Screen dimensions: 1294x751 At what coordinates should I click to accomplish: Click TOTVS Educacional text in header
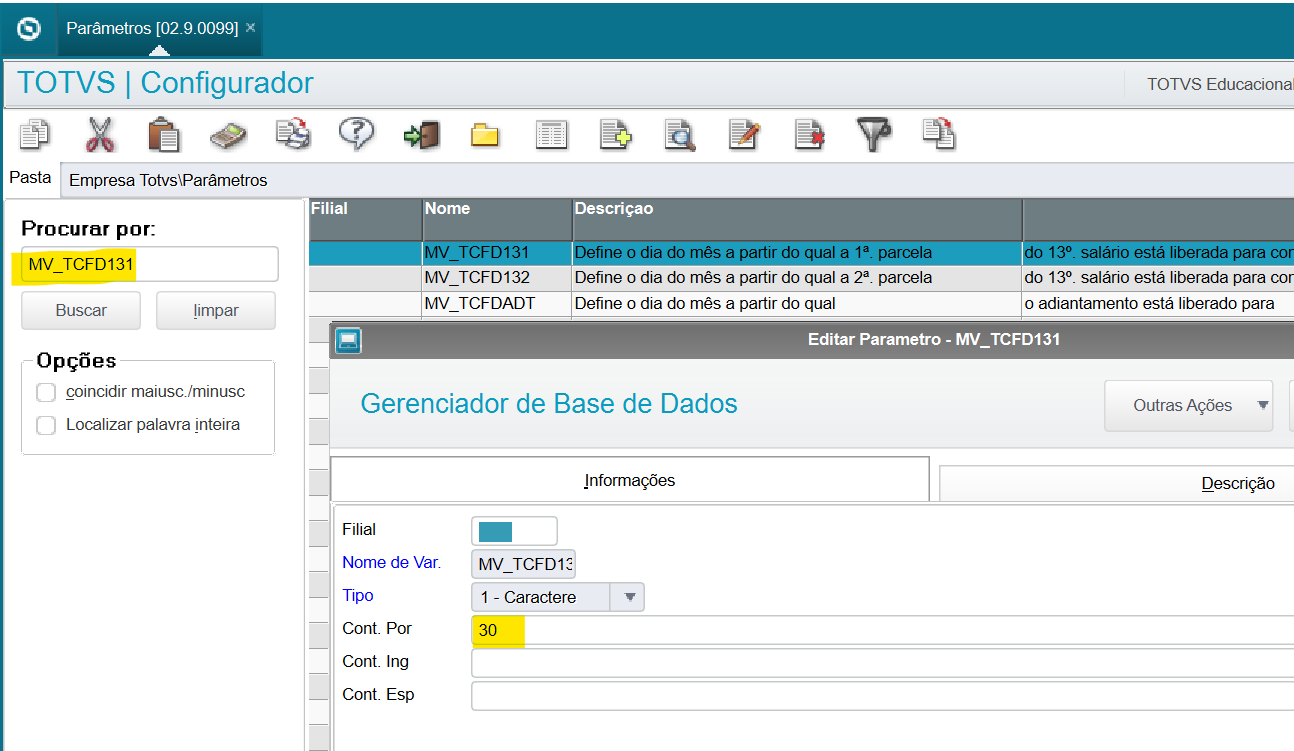[x=1220, y=84]
